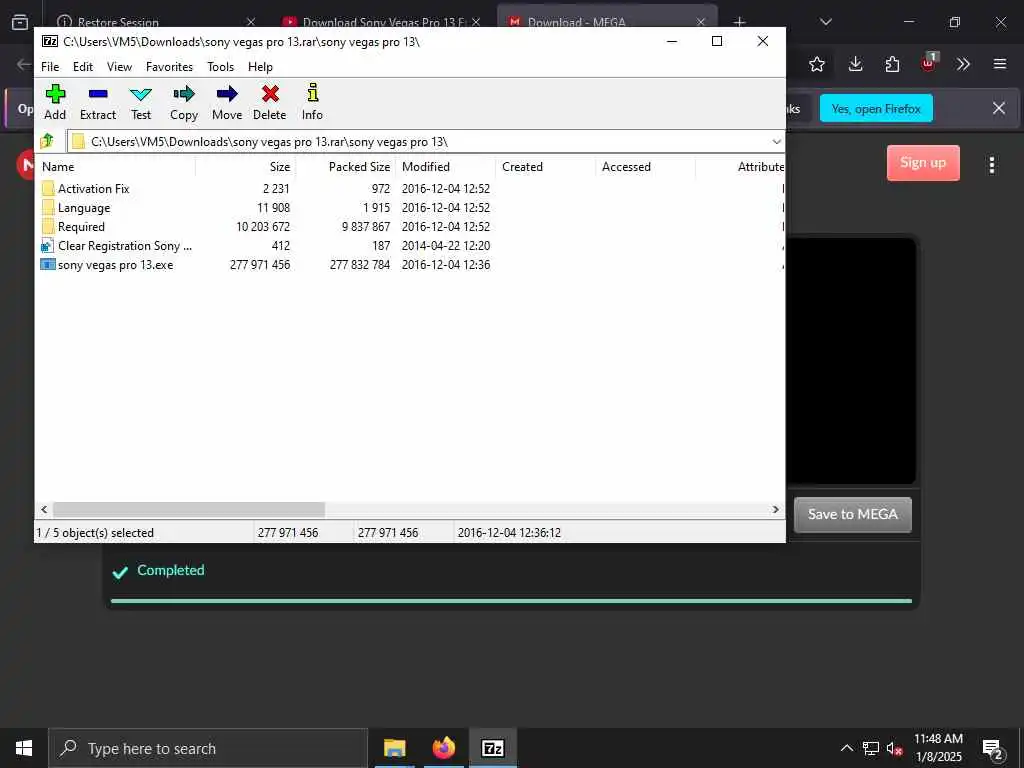This screenshot has height=768, width=1024.
Task: Click 7-Zip taskbar icon
Action: tap(492, 748)
